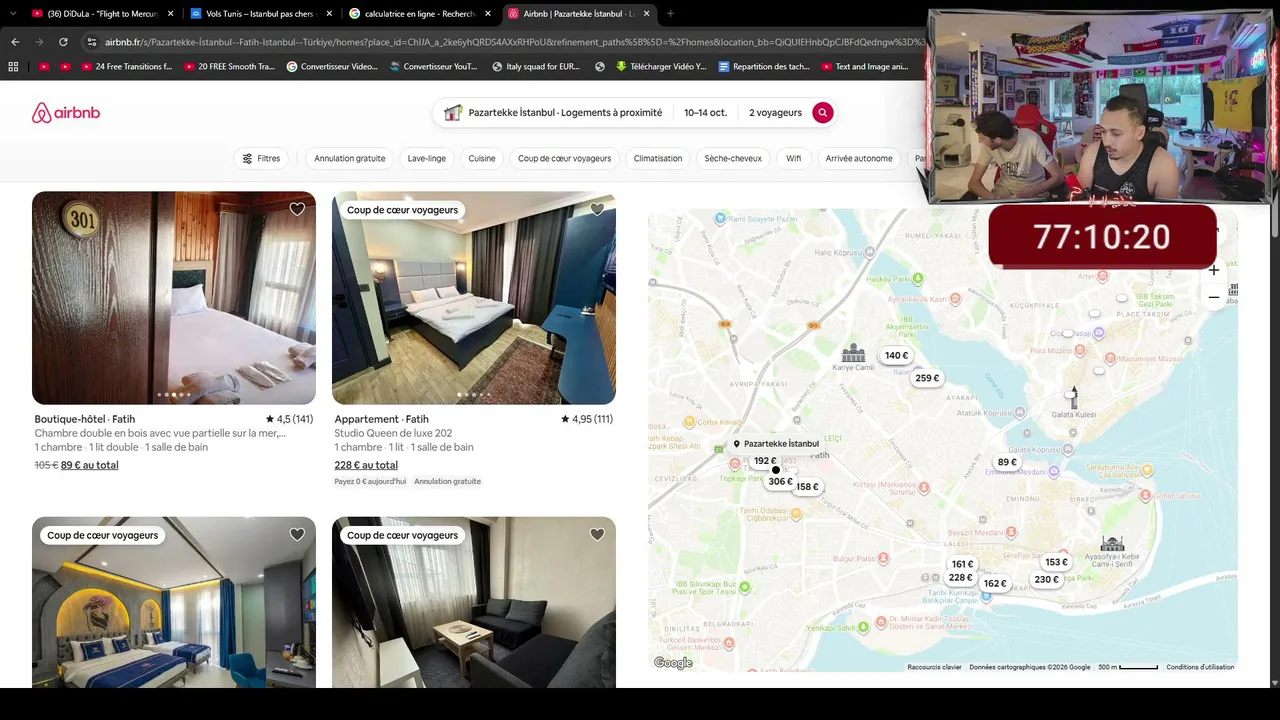Favorite the Studio Queen de luxe 202 listing
Screen dimensions: 1280x720
[x=597, y=209]
